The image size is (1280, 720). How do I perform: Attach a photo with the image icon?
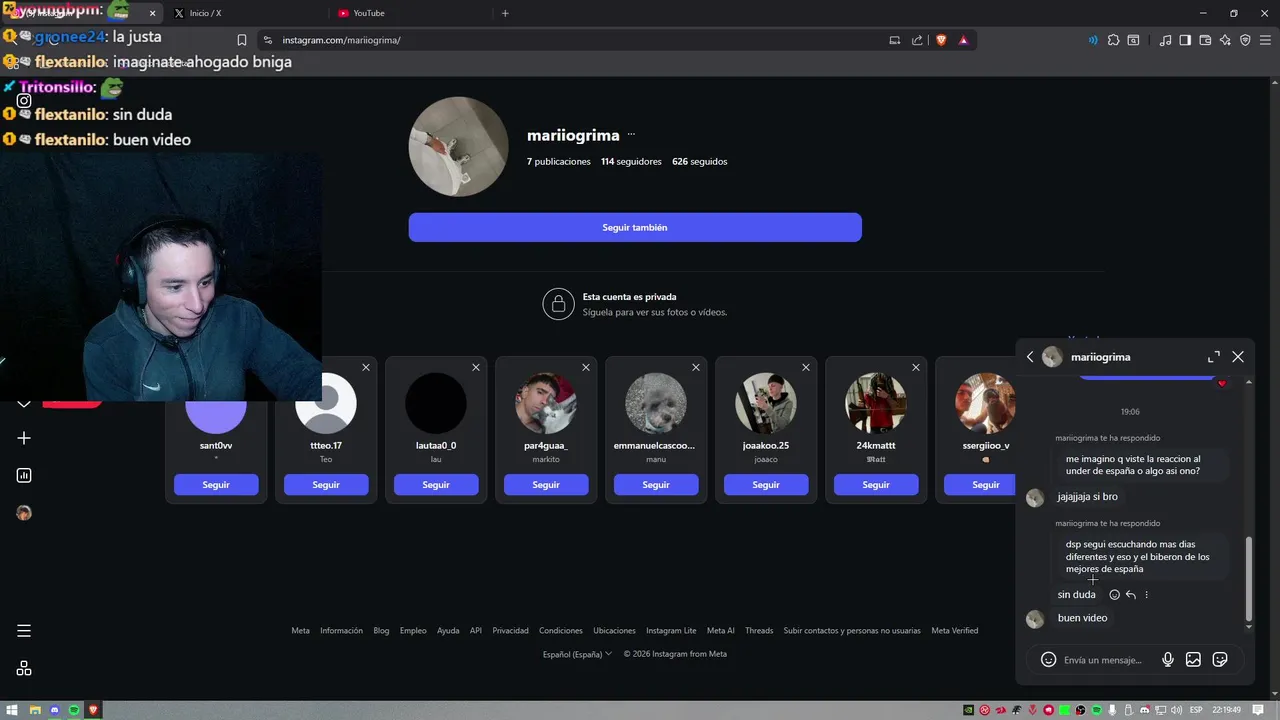click(x=1193, y=660)
